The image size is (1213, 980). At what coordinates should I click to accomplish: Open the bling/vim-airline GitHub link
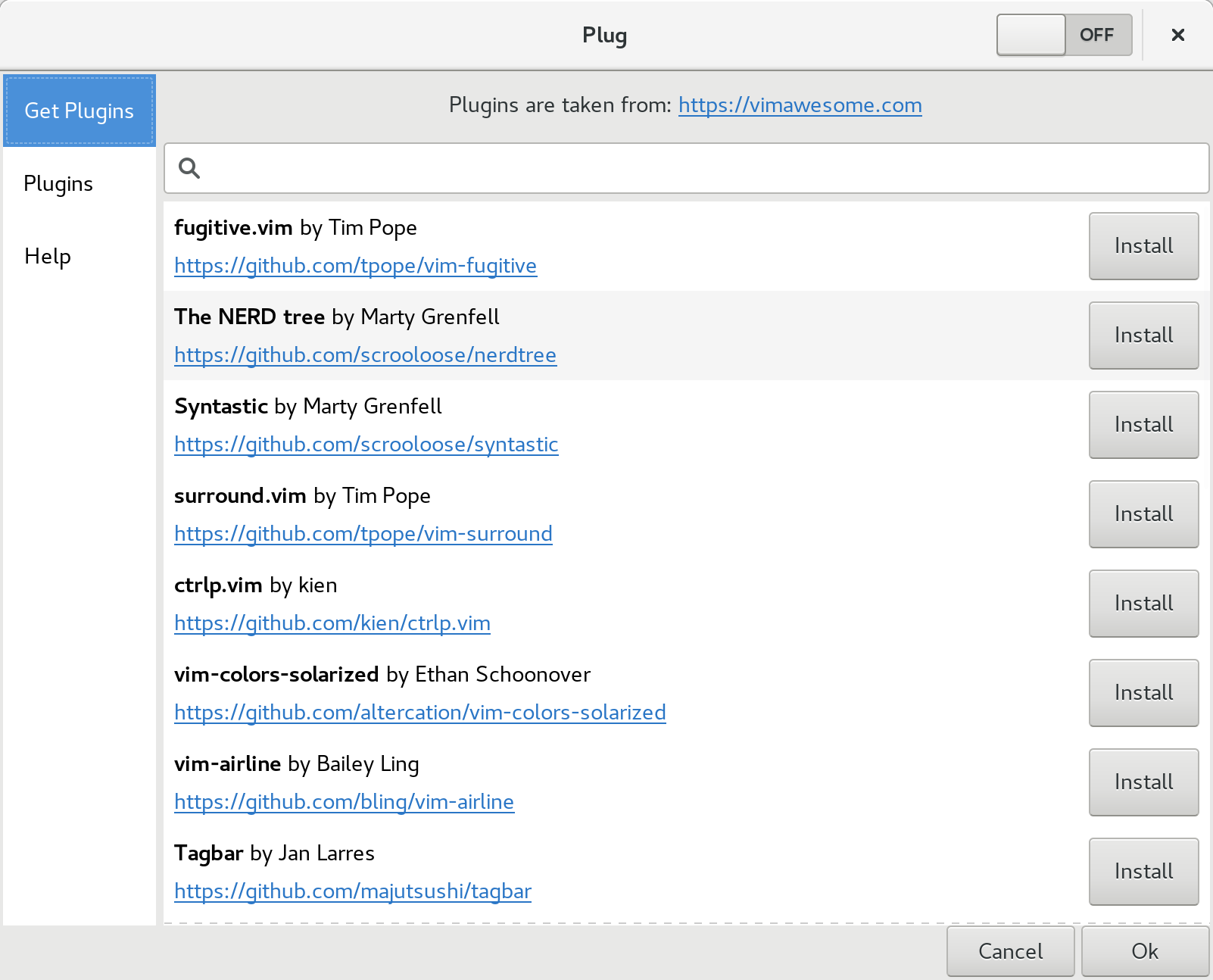click(x=344, y=802)
